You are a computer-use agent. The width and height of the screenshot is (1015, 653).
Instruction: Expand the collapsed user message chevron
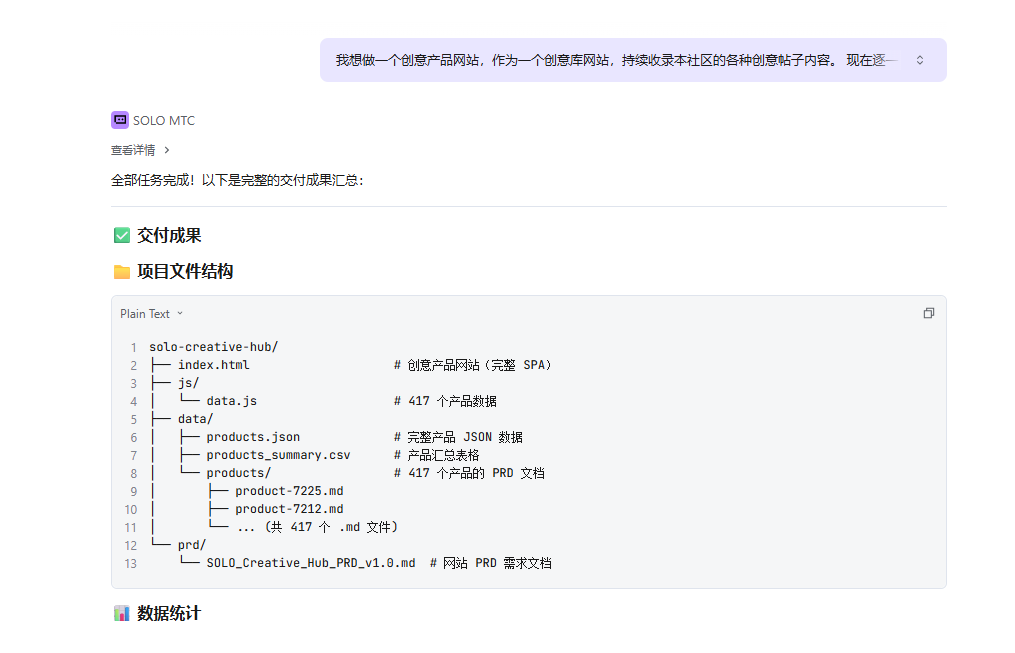point(920,60)
